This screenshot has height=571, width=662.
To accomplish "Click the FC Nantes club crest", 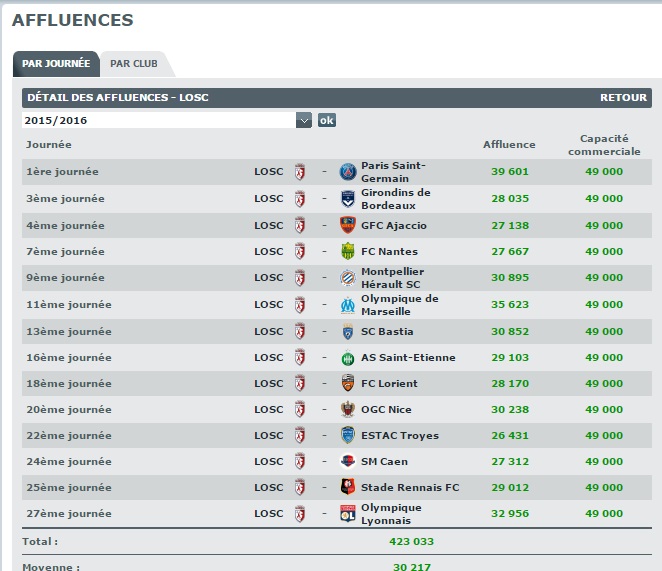I will (348, 251).
